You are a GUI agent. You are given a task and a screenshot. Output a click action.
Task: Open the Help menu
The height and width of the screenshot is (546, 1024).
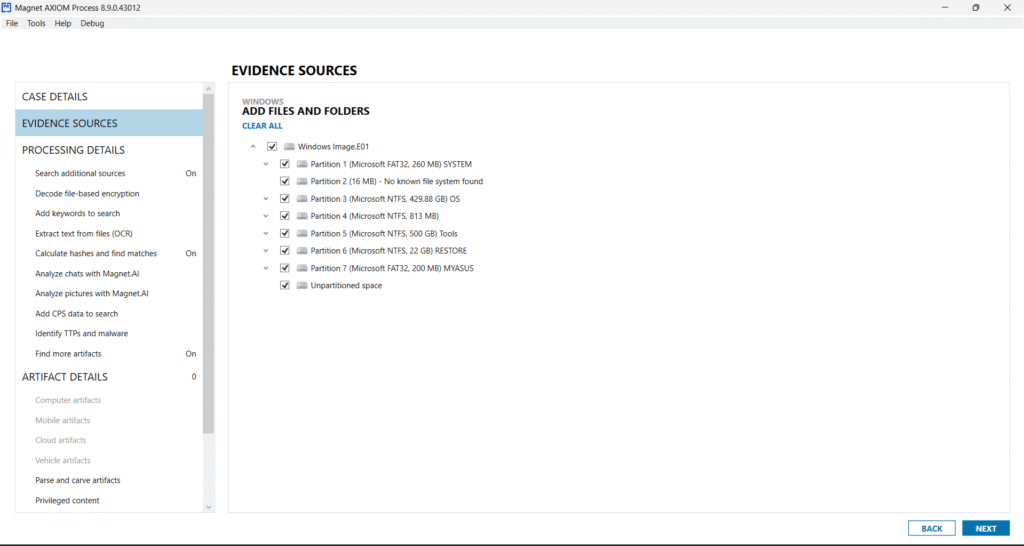[63, 24]
